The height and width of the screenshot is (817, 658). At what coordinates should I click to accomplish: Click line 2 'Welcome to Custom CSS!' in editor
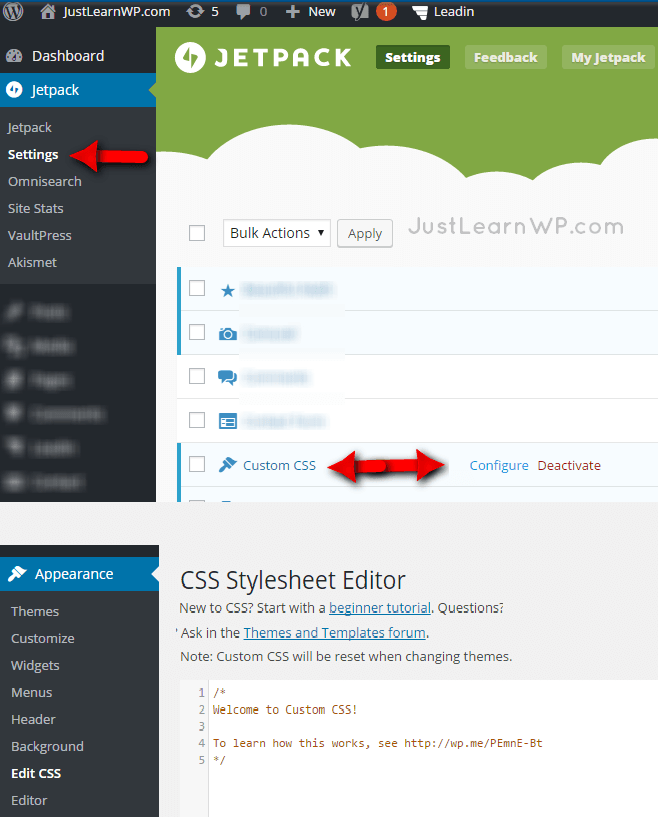click(x=285, y=710)
